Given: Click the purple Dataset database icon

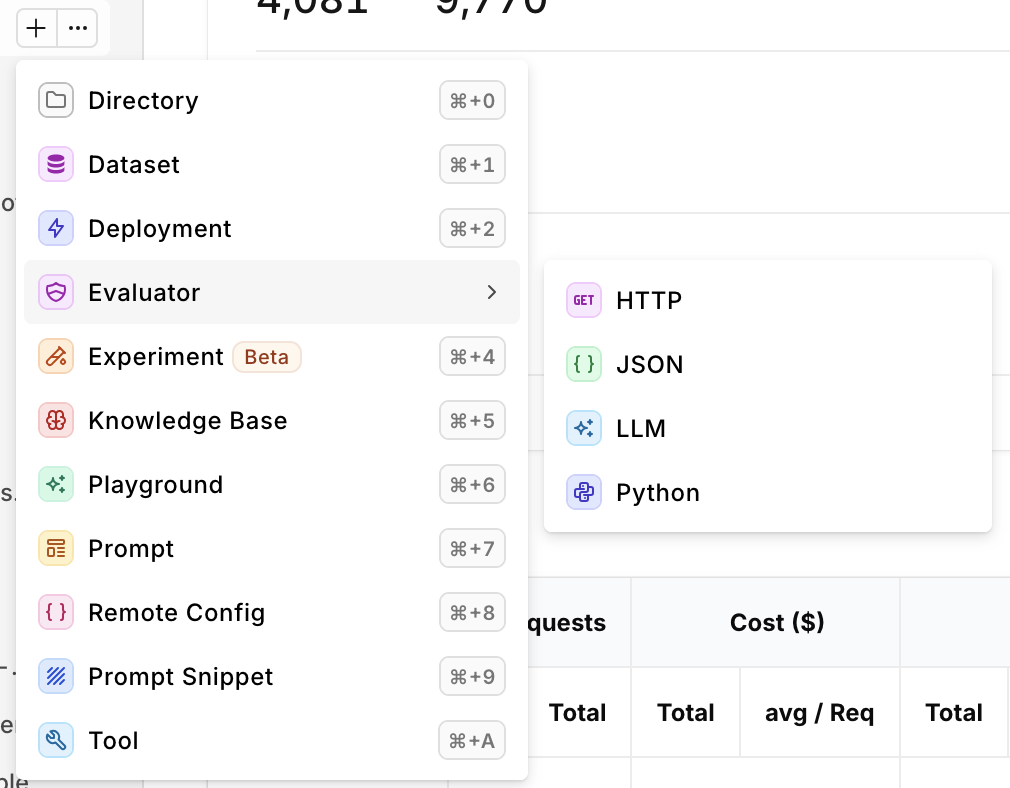Looking at the screenshot, I should [56, 164].
